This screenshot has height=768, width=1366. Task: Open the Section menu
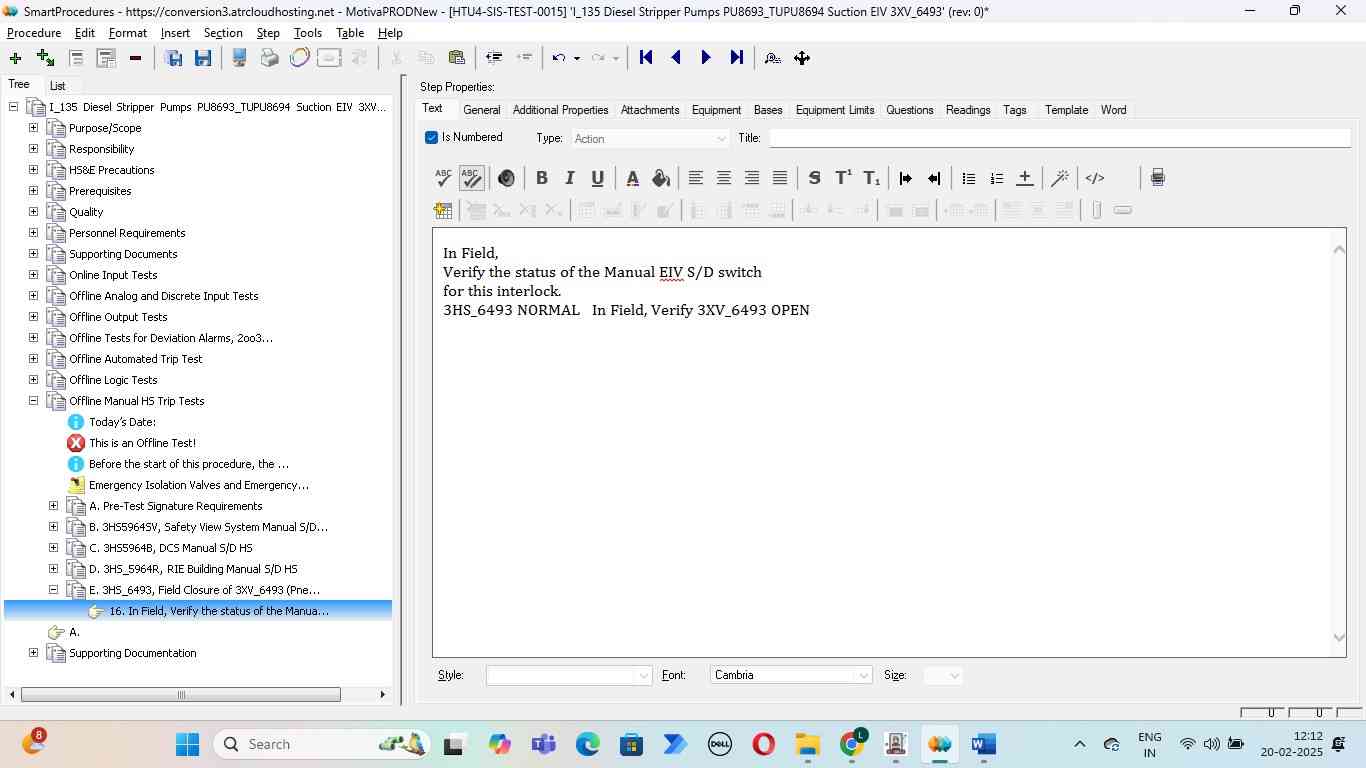coord(222,33)
